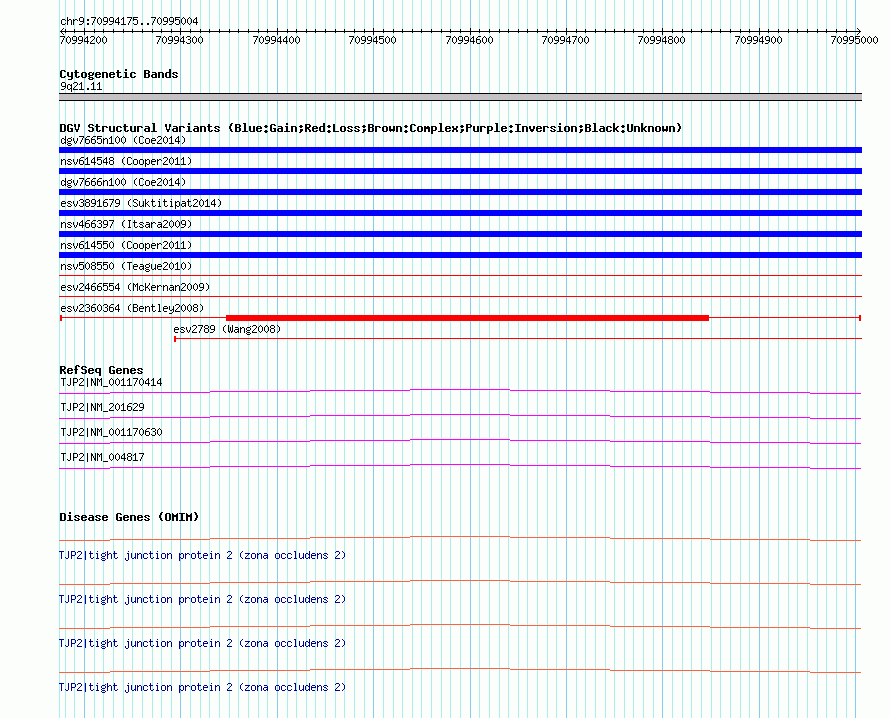890x718 pixels.
Task: Click the chr9:70994175..70995004 coordinate label
Action: 129,21
